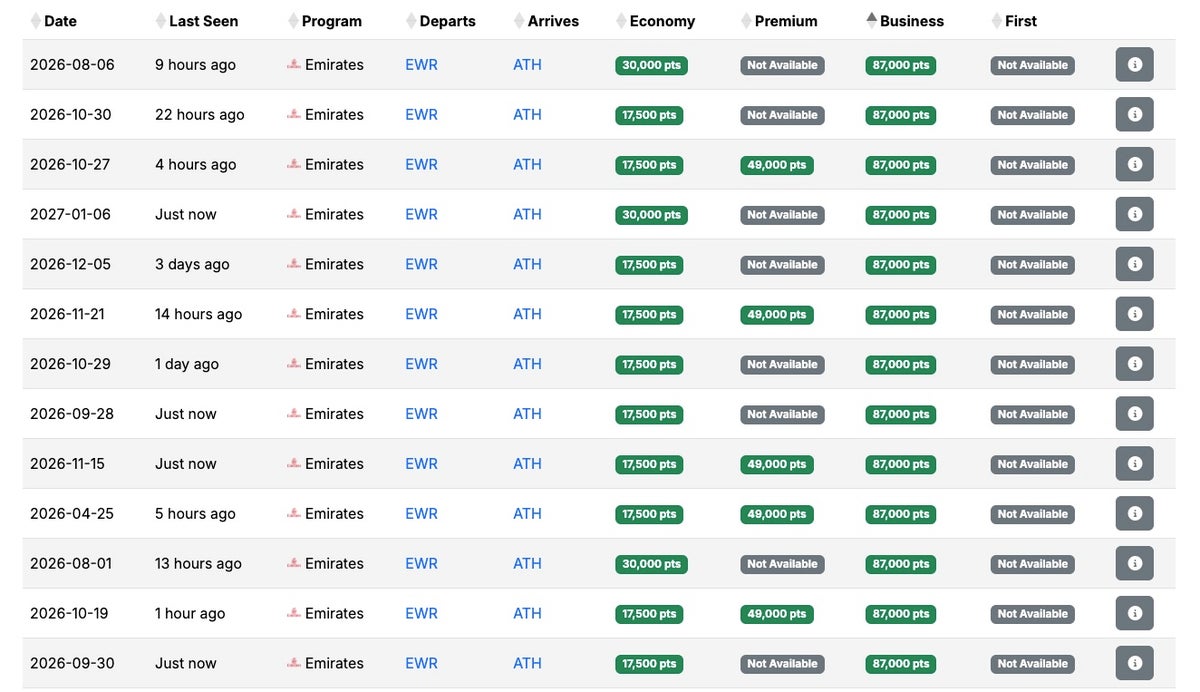
Task: Sort by Last Seen column header
Action: (x=203, y=21)
